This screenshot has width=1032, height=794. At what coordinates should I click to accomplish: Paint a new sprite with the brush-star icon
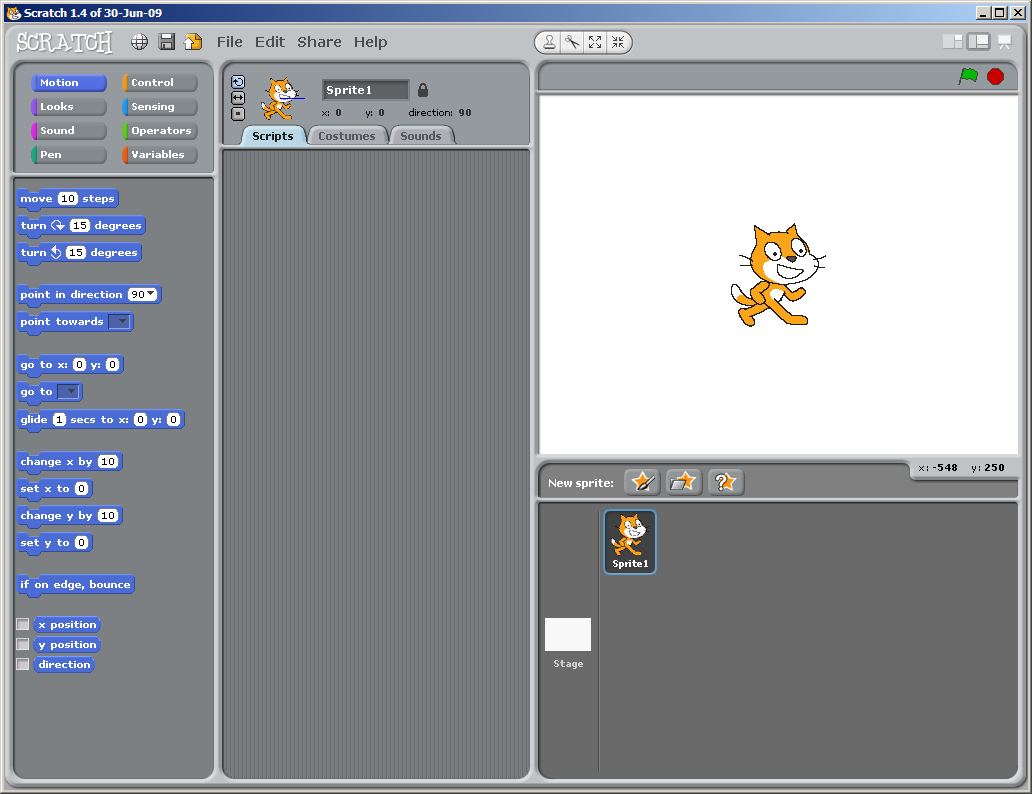642,482
